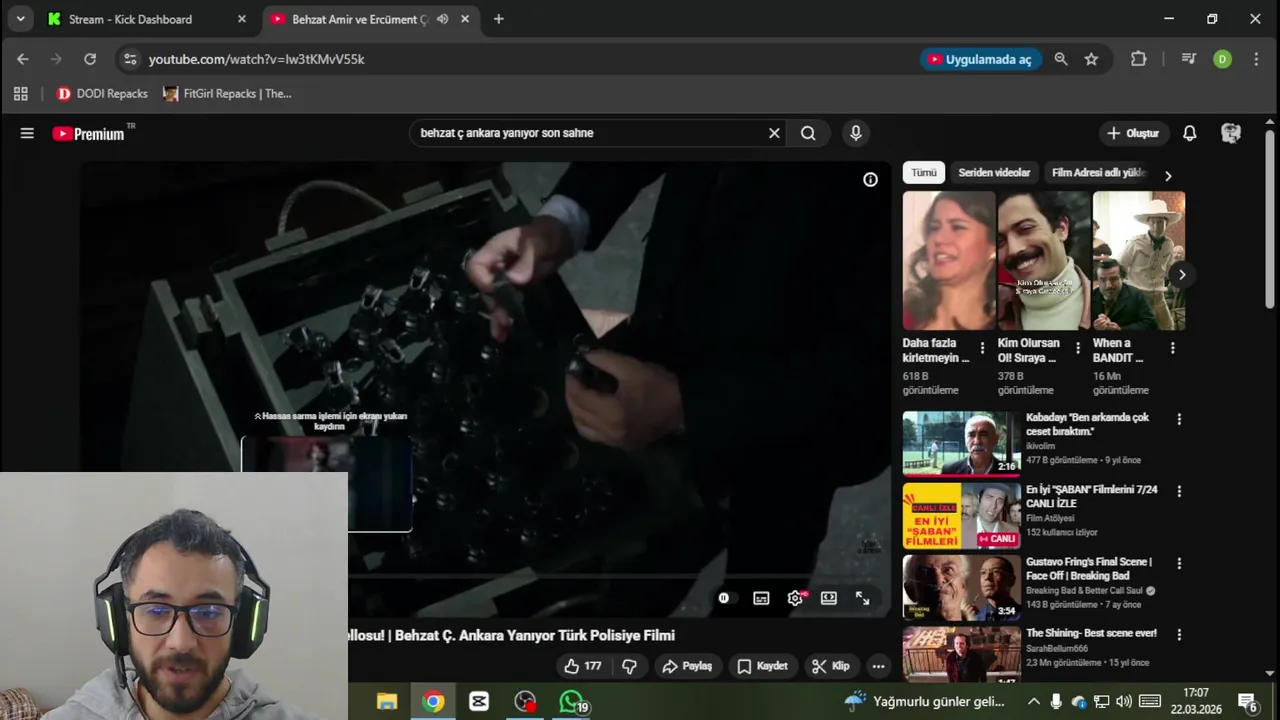Advance the shorts shelf with arrow

coord(1182,275)
